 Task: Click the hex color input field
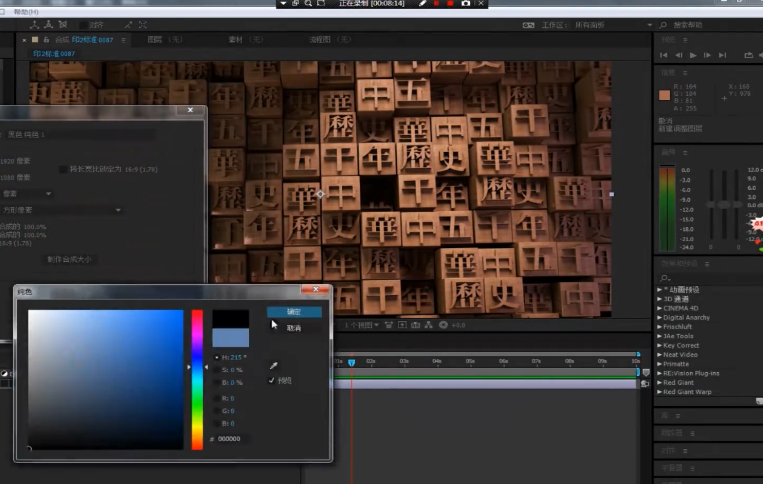[x=234, y=438]
